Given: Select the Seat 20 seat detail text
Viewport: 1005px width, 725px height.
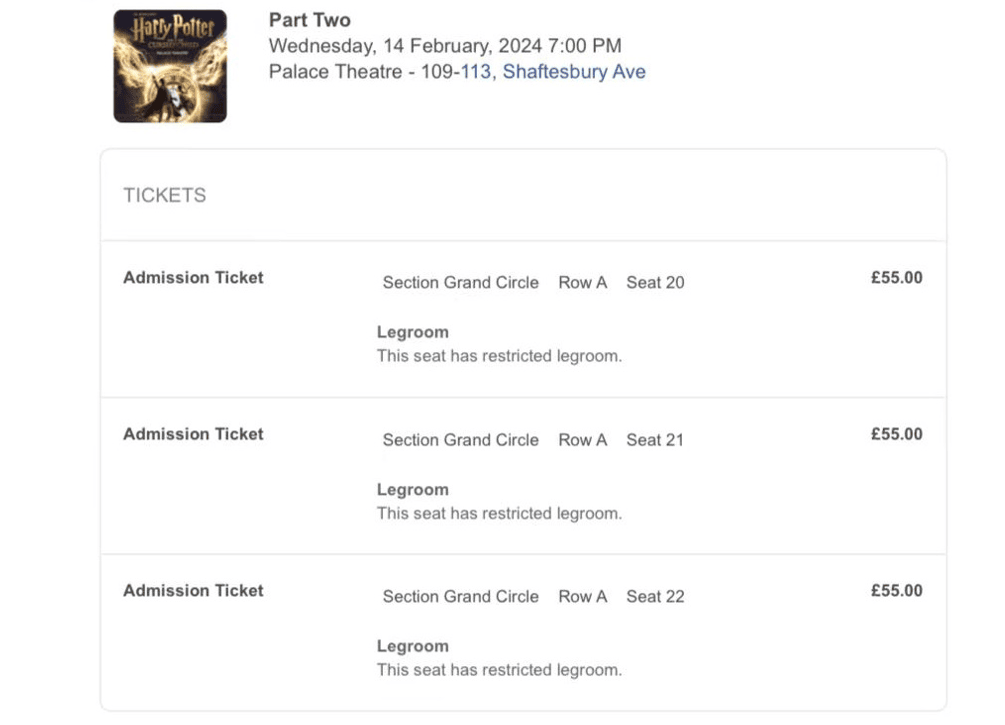Looking at the screenshot, I should tap(655, 283).
